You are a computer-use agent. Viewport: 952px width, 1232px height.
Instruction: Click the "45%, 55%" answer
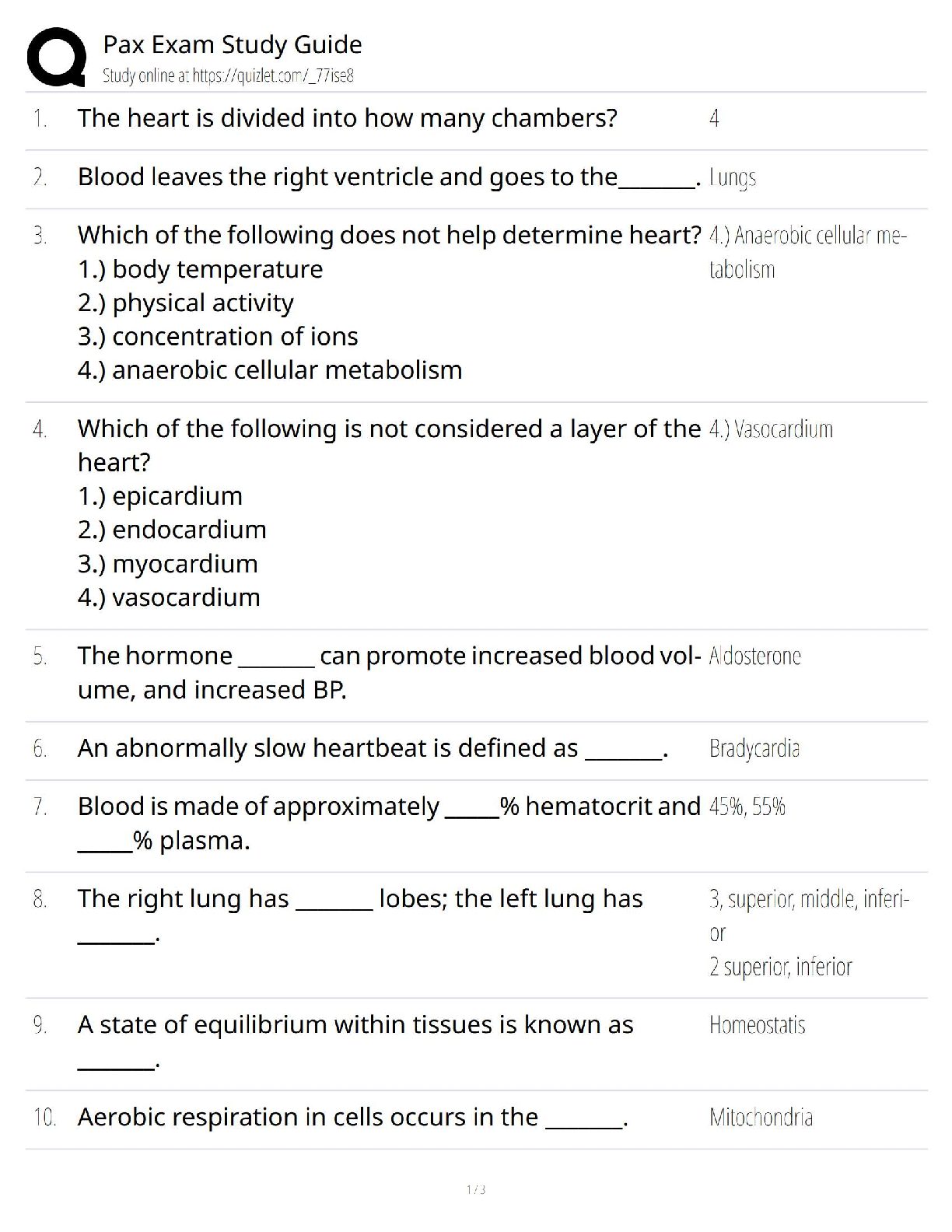click(x=747, y=807)
